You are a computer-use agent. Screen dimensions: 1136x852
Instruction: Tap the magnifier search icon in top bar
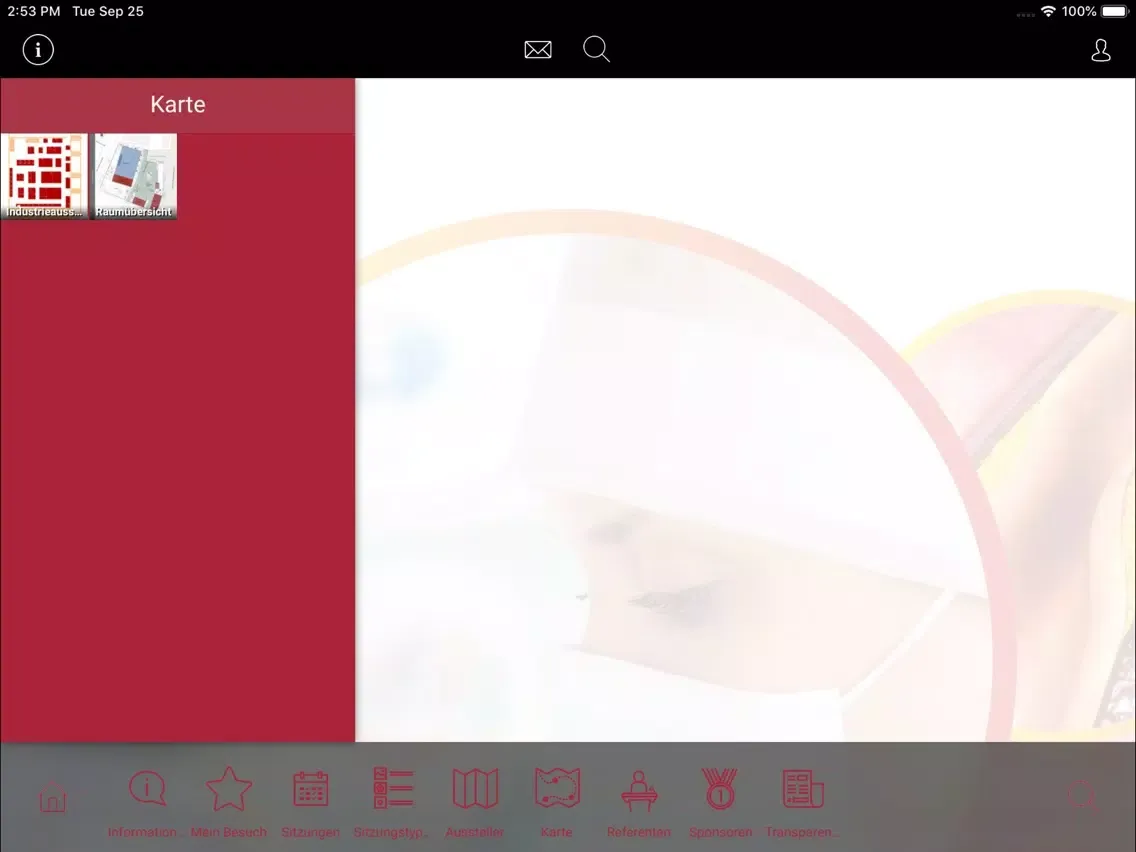tap(596, 49)
